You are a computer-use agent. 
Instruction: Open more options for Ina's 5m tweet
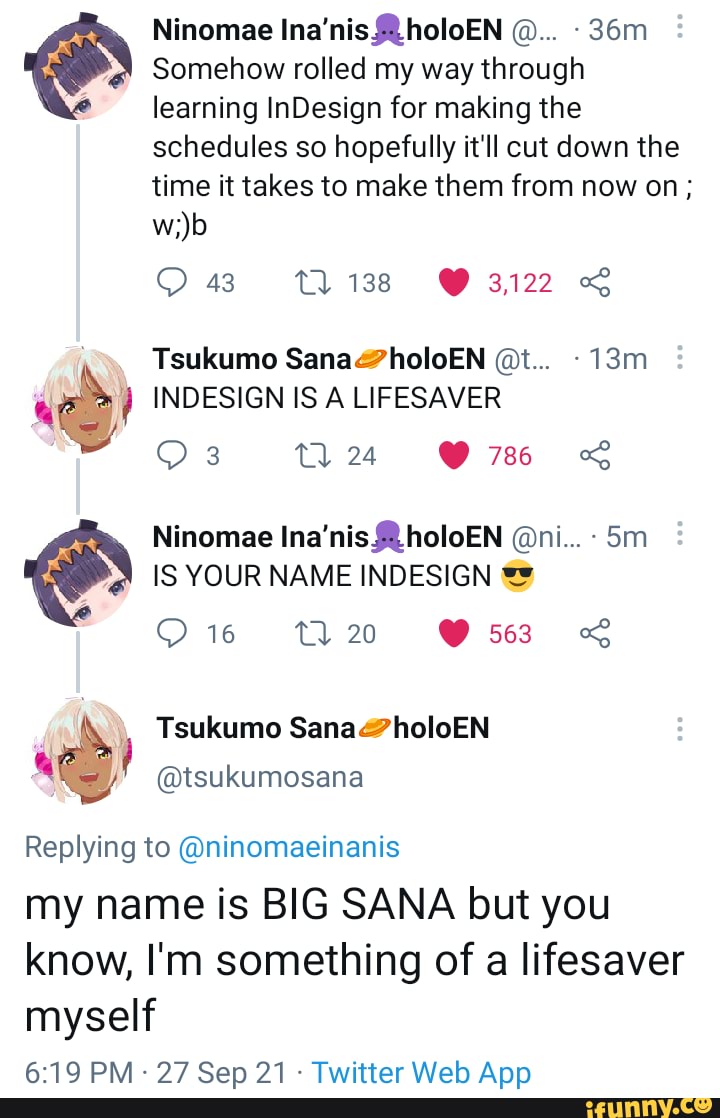tap(681, 537)
